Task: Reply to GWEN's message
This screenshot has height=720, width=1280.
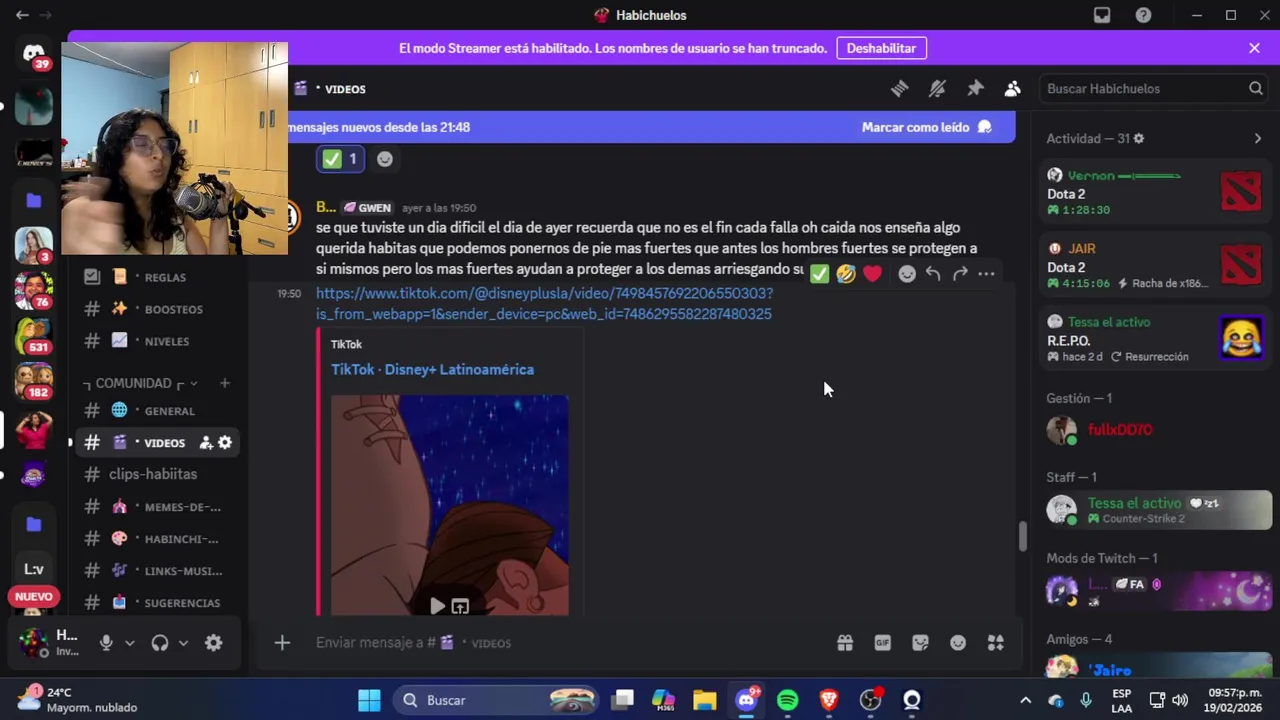Action: tap(933, 273)
